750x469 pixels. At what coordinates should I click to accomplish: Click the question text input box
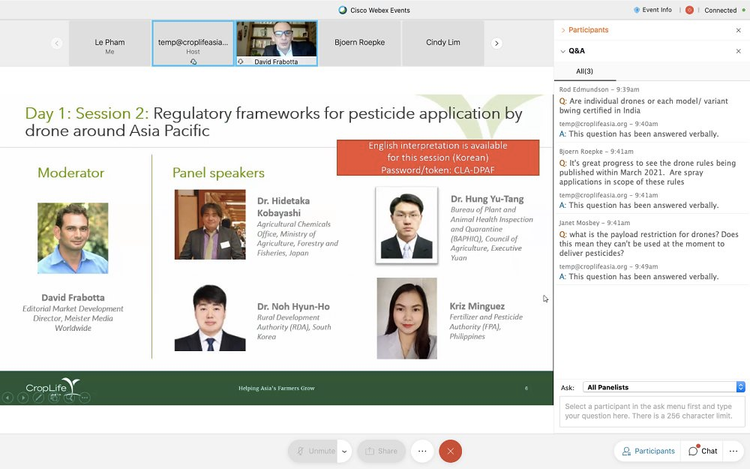(x=653, y=411)
